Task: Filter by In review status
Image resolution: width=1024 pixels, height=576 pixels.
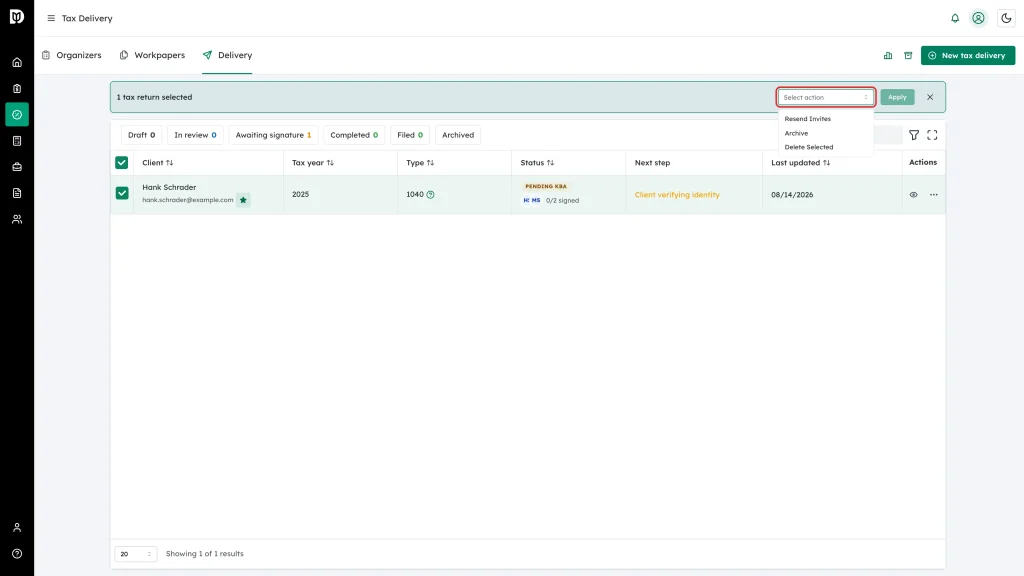Action: (195, 135)
